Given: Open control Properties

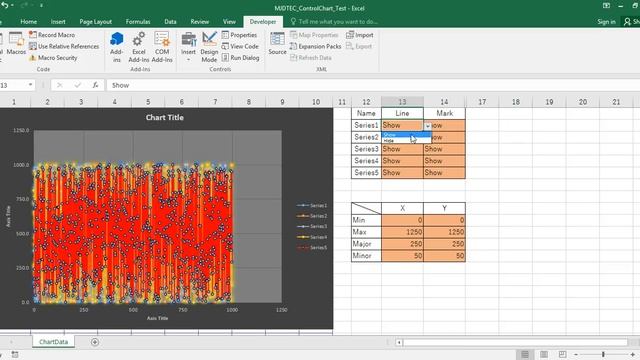Looking at the screenshot, I should 239,35.
